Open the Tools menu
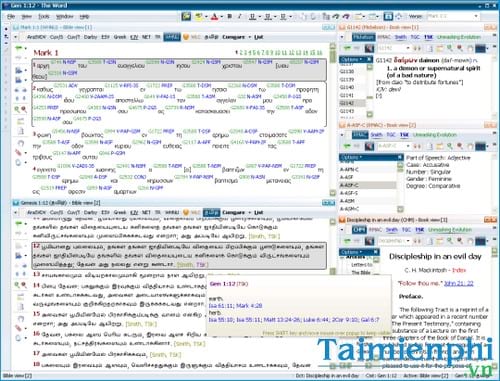This screenshot has width=500, height=381. coord(44,16)
